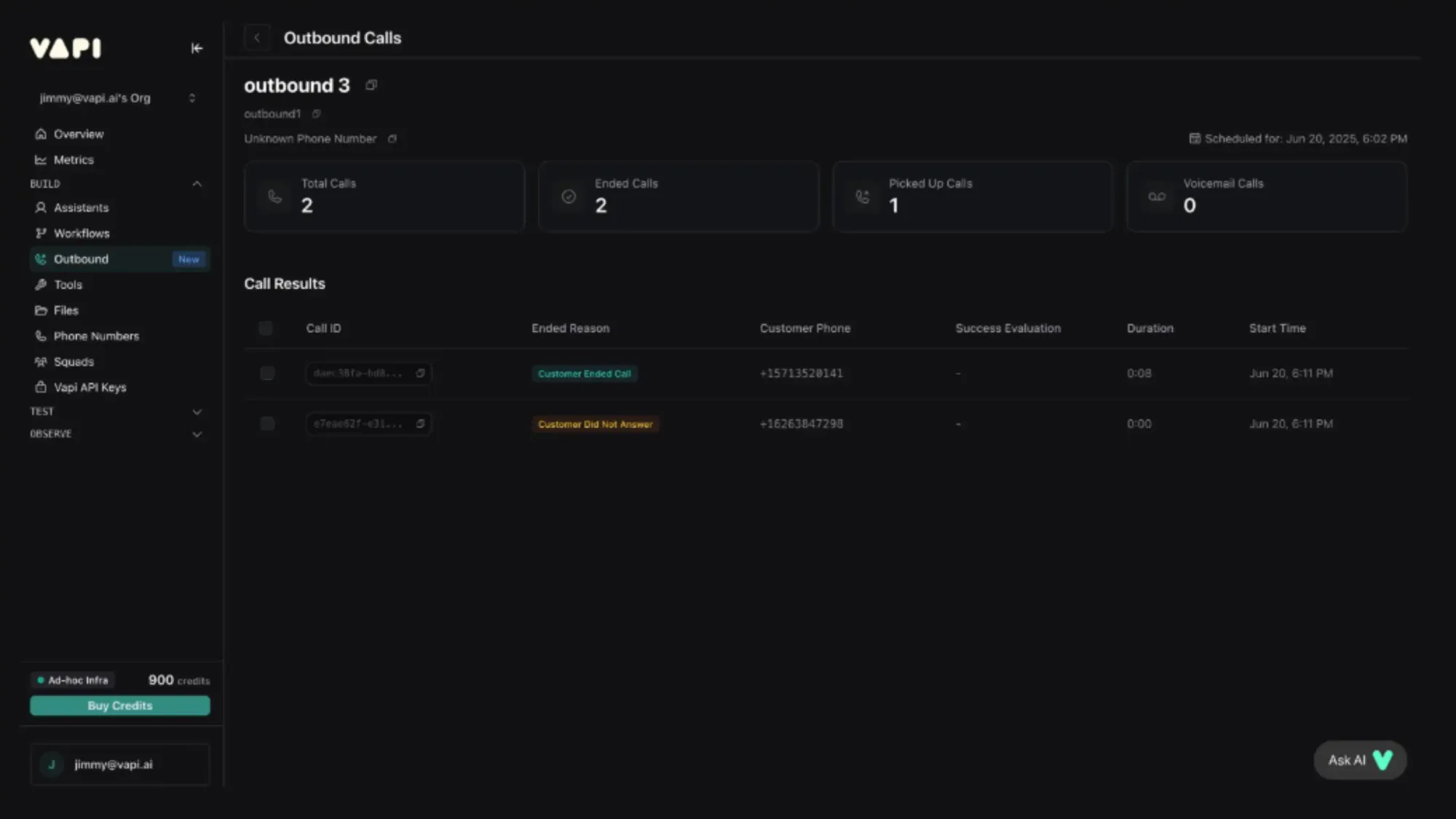Screen dimensions: 1456x819
Task: Collapse the sidebar with the arrow icon
Action: coord(197,48)
